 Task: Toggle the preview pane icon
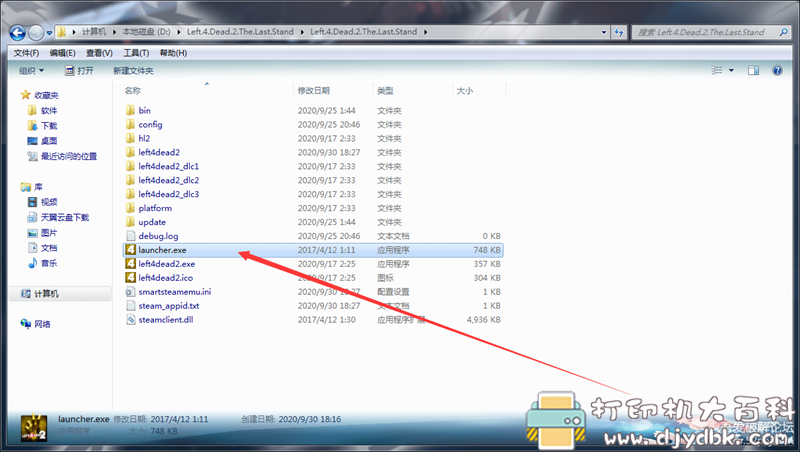point(754,70)
